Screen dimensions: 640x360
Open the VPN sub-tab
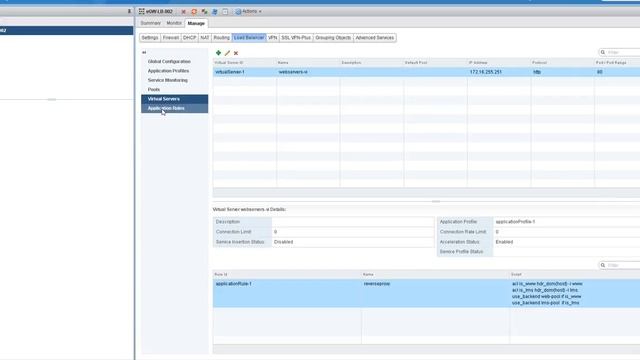[272, 38]
